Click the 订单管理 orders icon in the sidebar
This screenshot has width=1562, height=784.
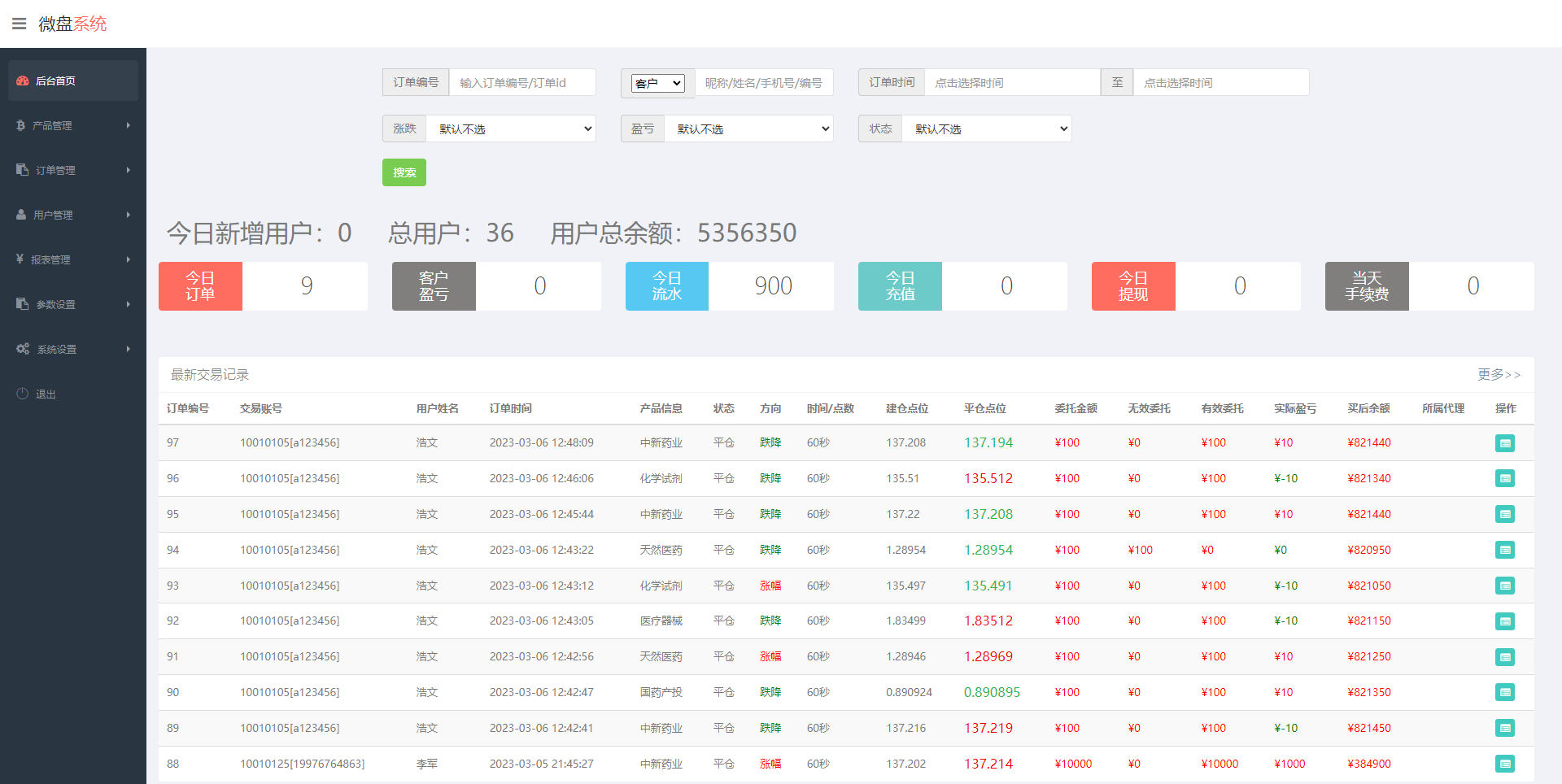(20, 170)
